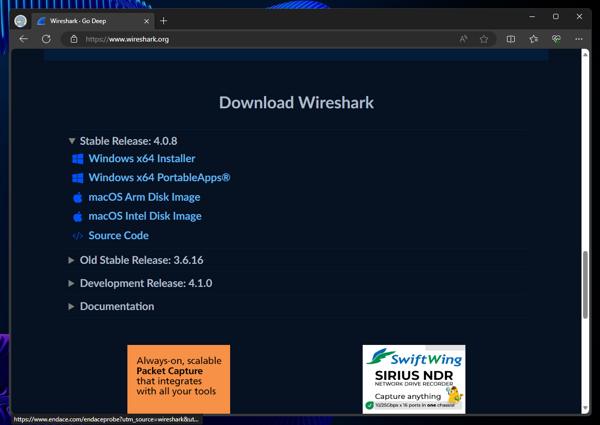The height and width of the screenshot is (425, 600).
Task: Open a new tab with plus button
Action: [x=163, y=21]
